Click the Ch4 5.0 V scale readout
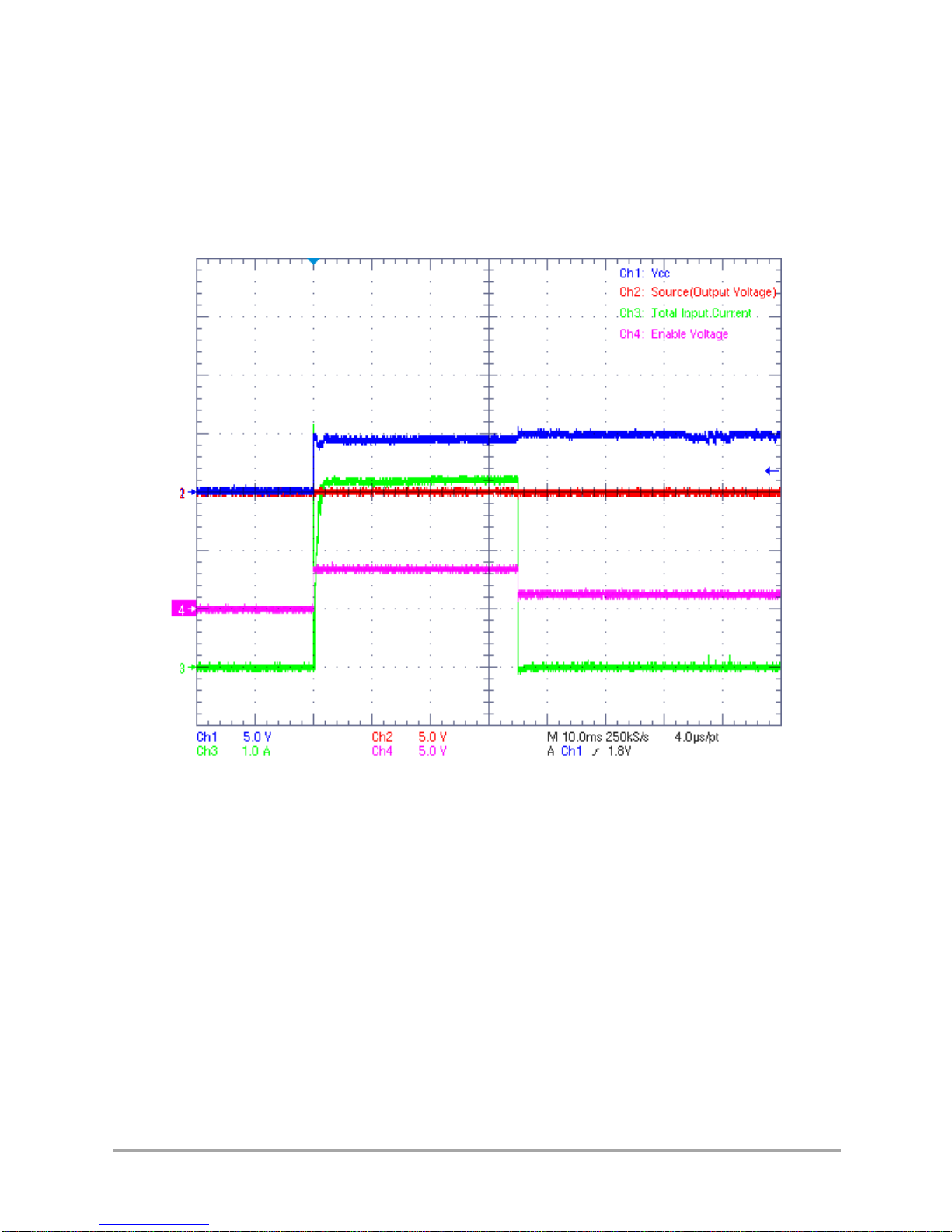The image size is (952, 1232). pos(409,751)
